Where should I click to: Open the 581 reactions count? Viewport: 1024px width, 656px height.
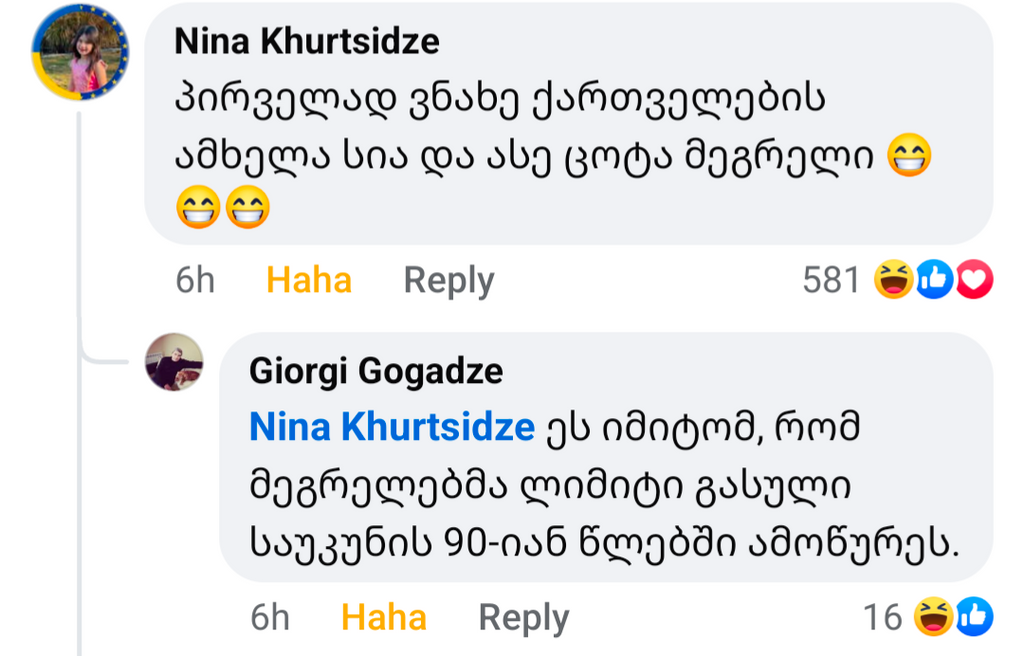831,280
